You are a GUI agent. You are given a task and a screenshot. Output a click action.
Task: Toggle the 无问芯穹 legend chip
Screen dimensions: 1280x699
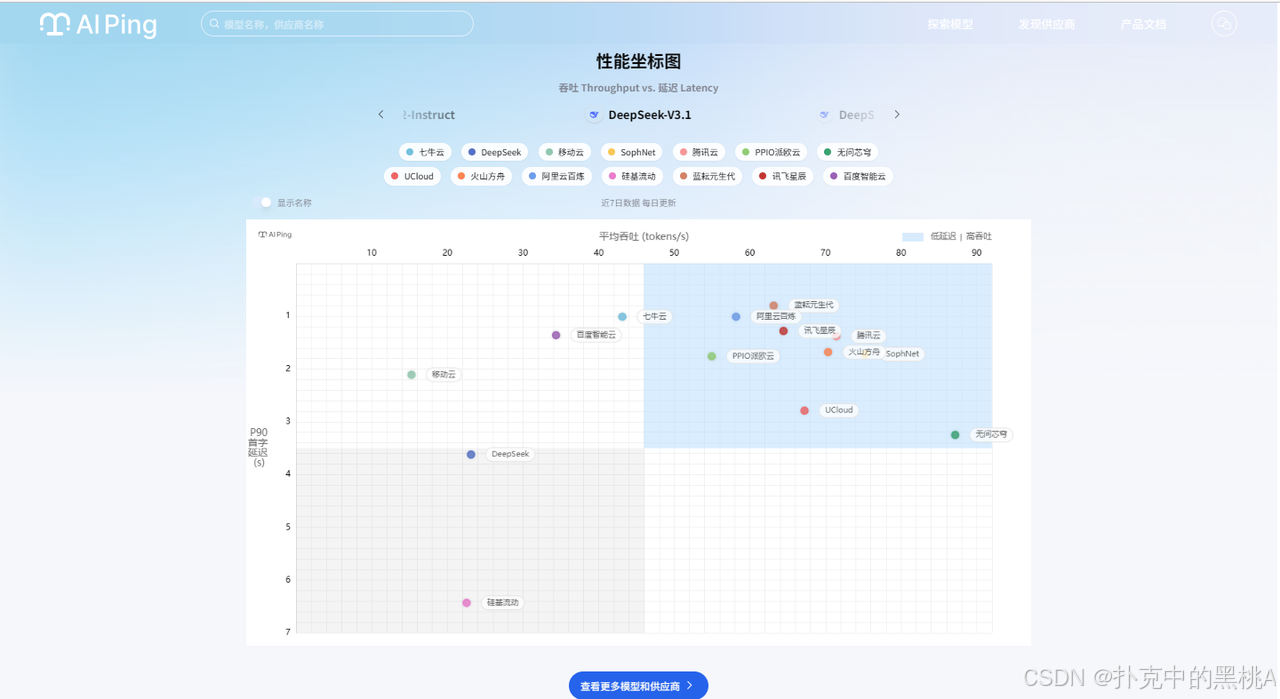(x=848, y=152)
